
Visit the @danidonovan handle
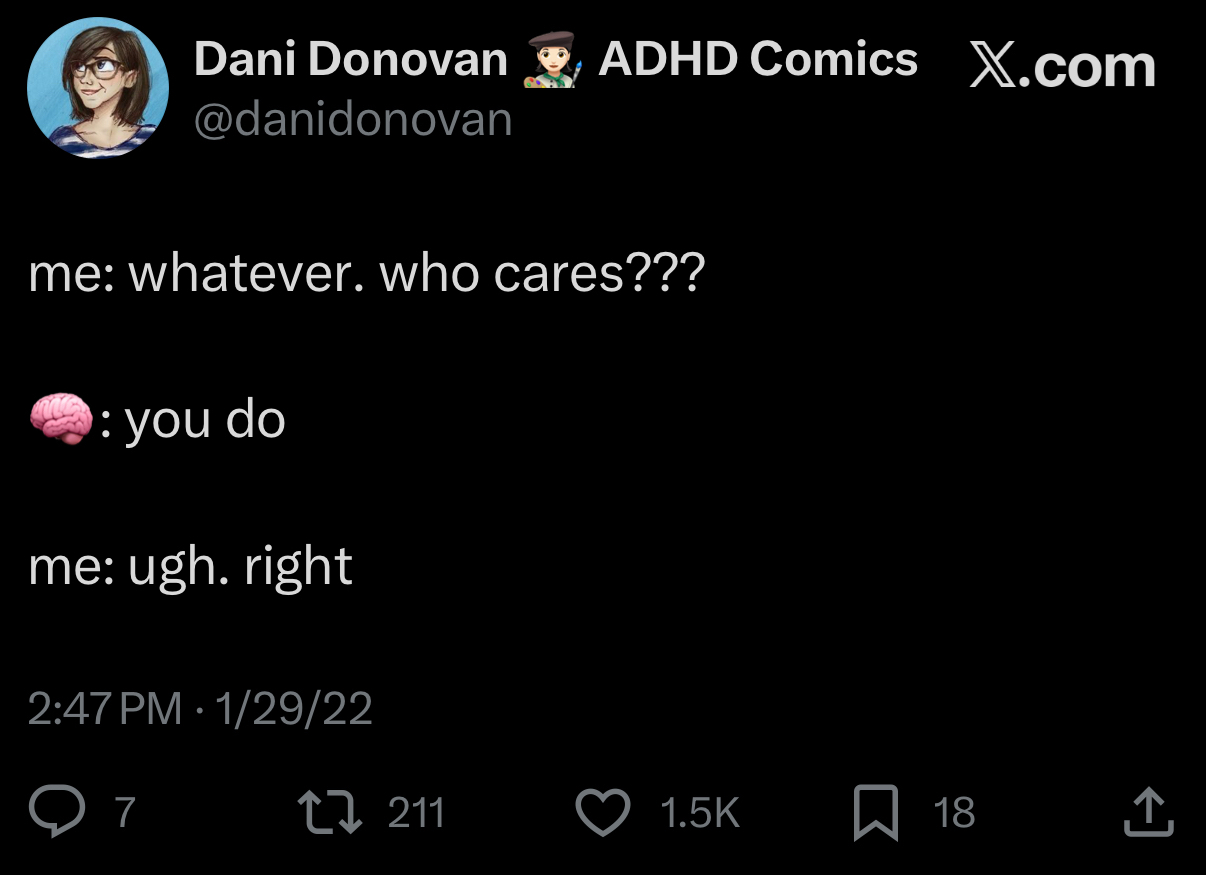[x=352, y=120]
